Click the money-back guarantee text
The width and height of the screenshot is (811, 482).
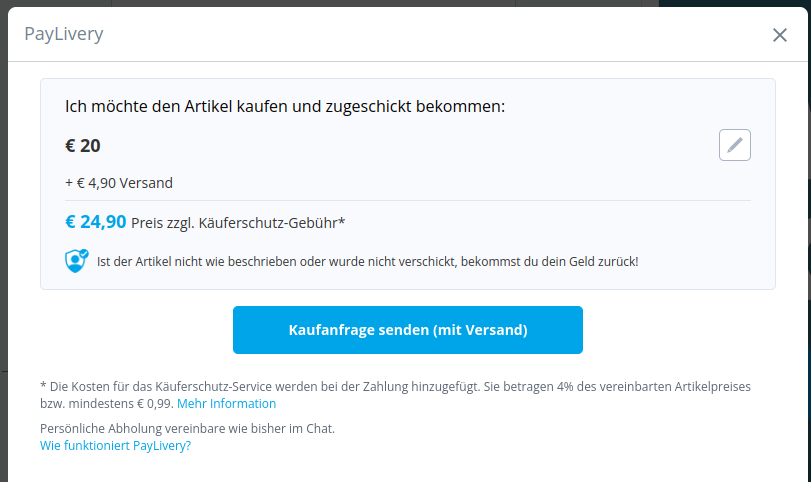pos(367,262)
